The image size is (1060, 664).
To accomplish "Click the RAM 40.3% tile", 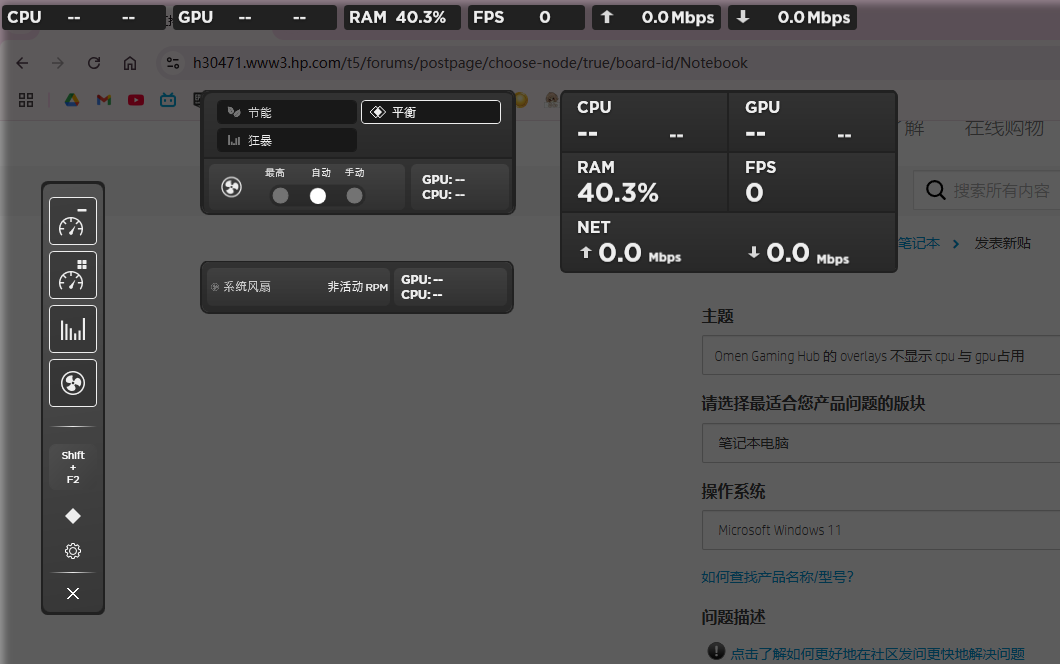I will [644, 183].
